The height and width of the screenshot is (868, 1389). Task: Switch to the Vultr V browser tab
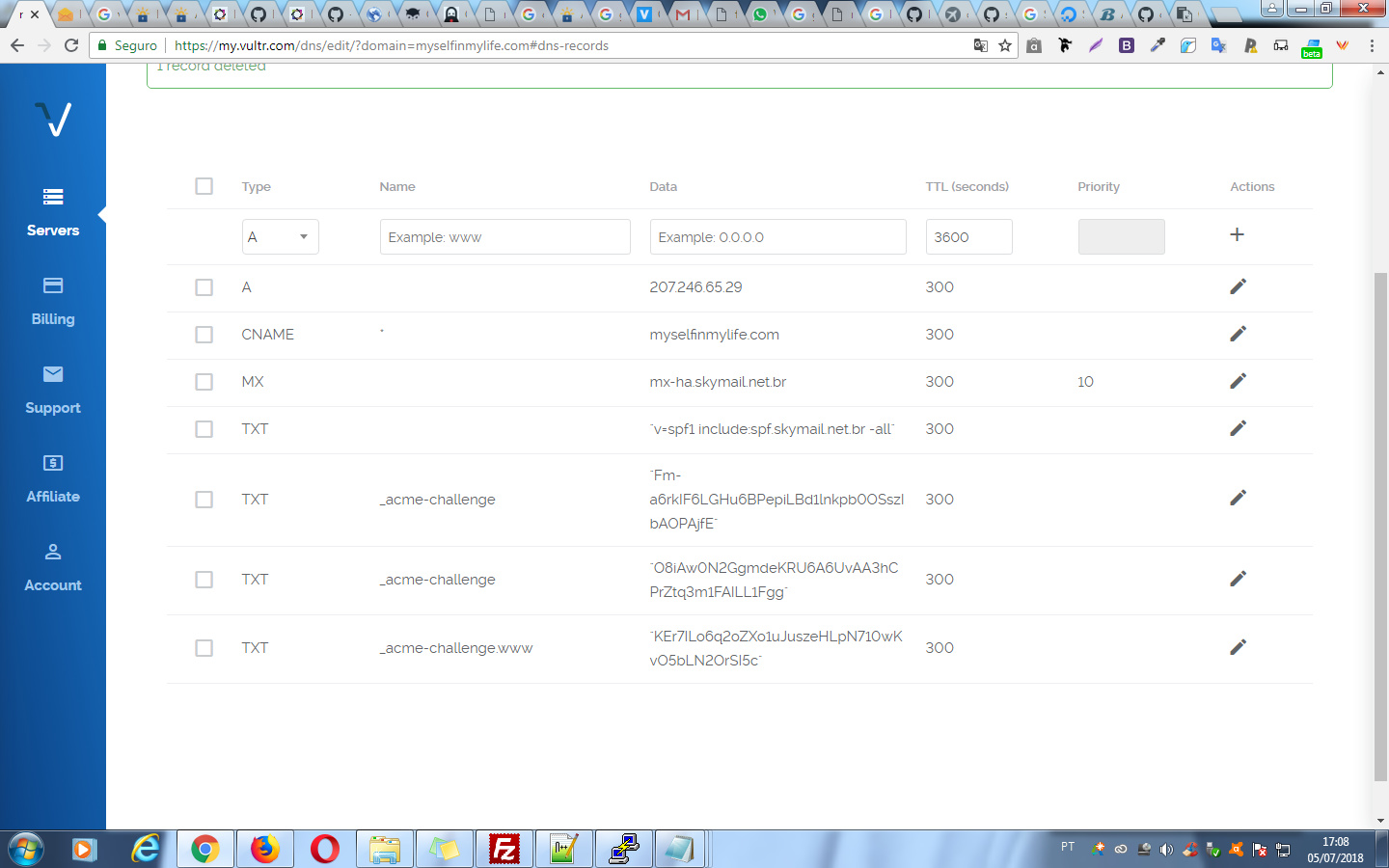coord(644,14)
